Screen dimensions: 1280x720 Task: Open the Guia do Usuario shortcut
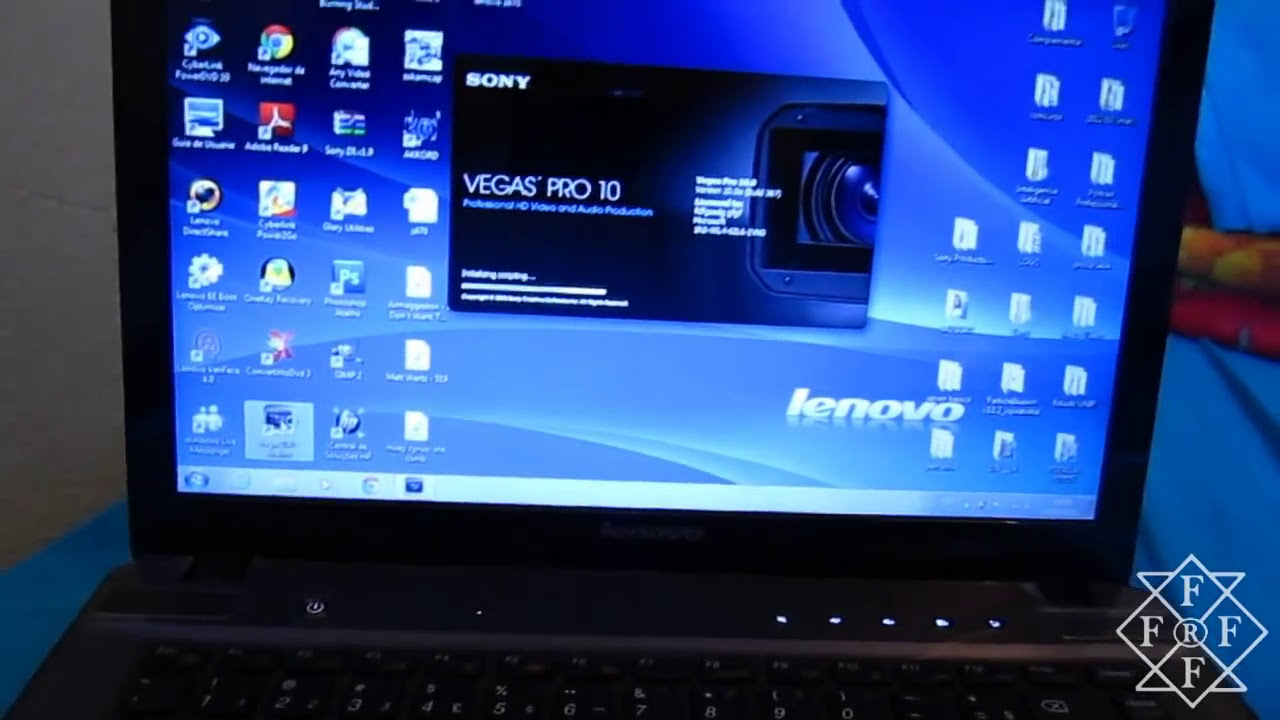(203, 124)
